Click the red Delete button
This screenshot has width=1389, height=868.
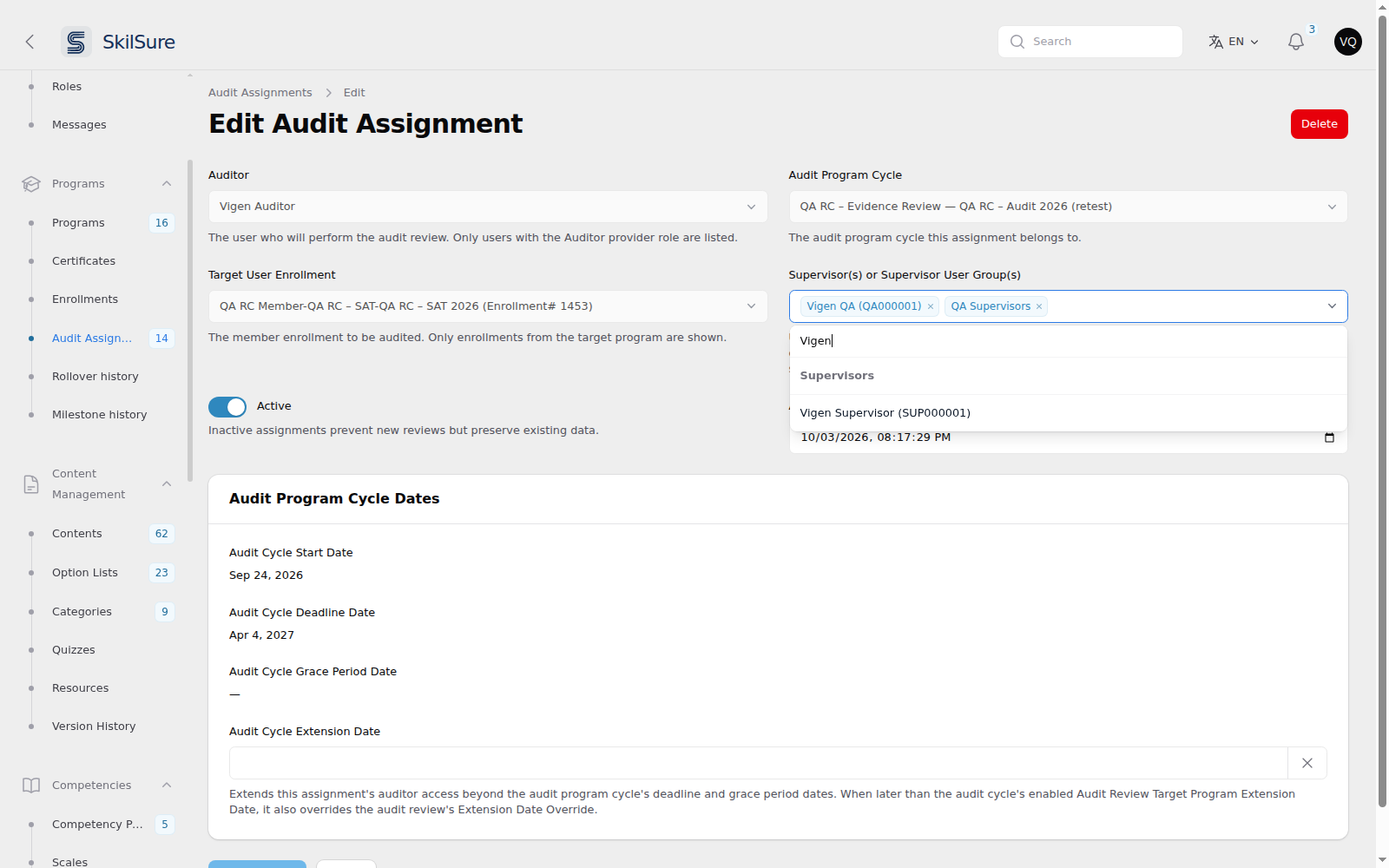[x=1319, y=124]
